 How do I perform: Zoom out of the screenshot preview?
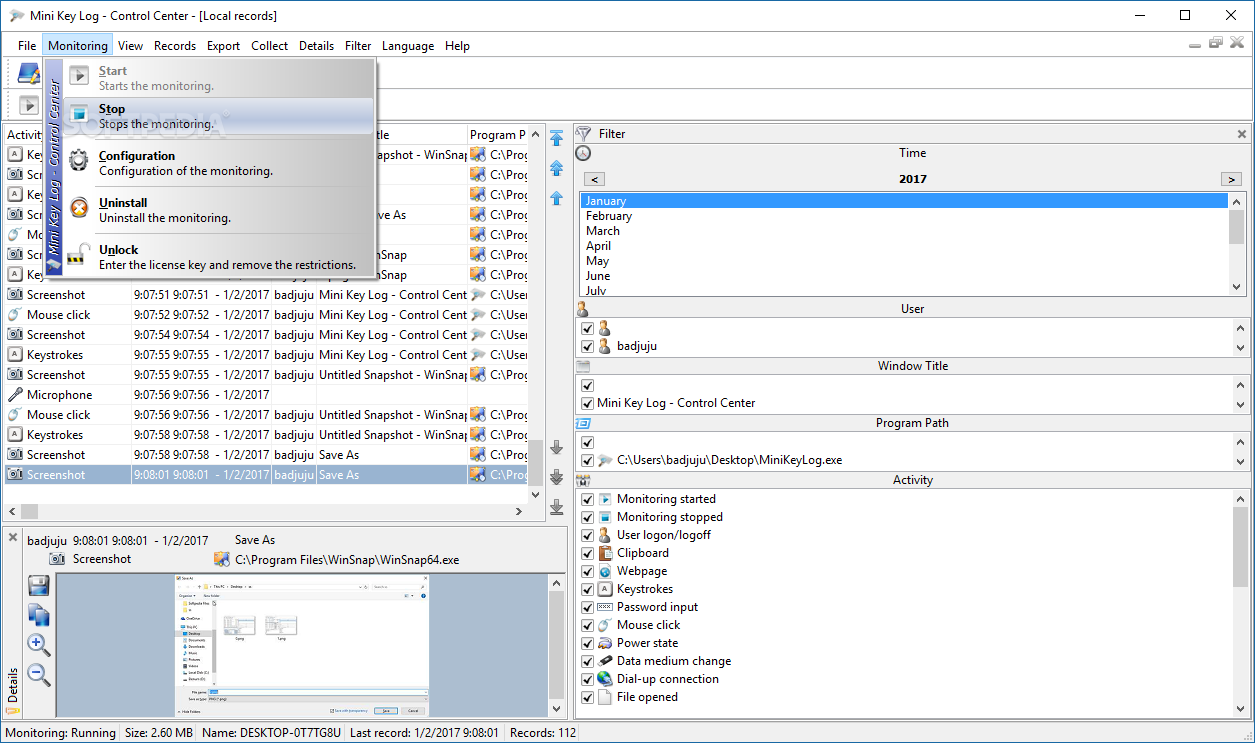point(39,674)
